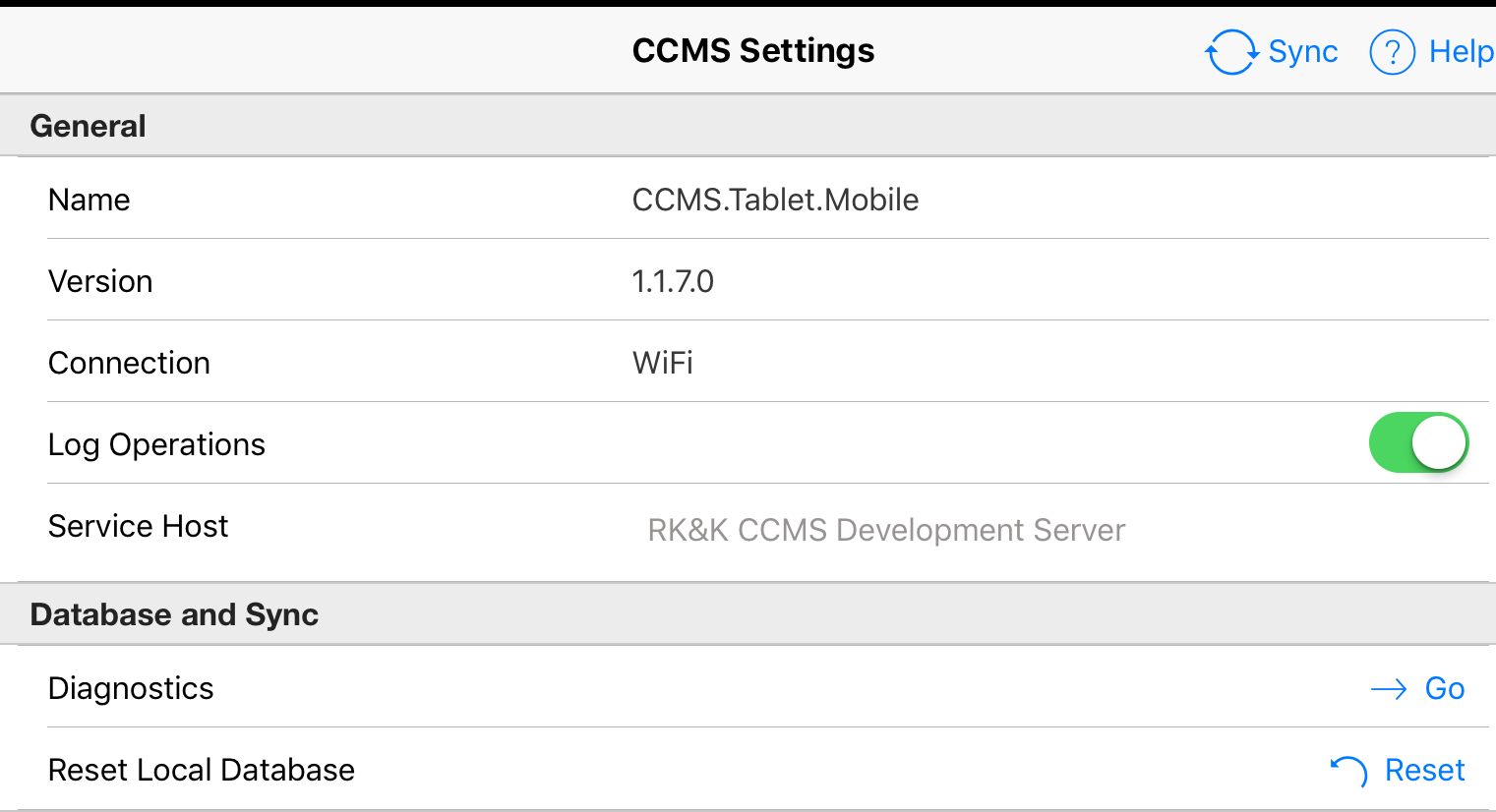Click the Reset counterclockwise arrow icon
The image size is (1496, 812).
click(x=1349, y=771)
